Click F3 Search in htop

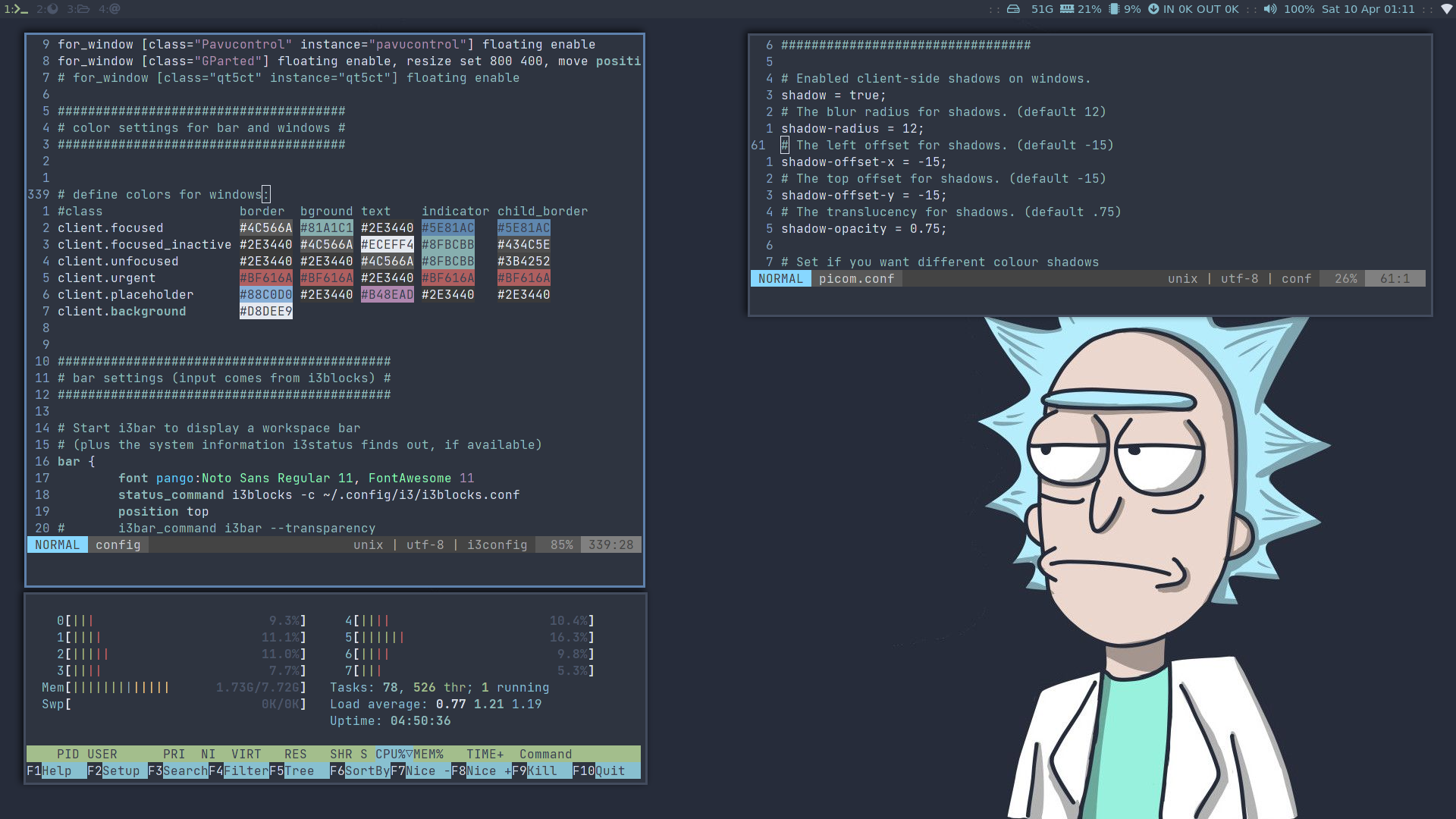tap(178, 771)
